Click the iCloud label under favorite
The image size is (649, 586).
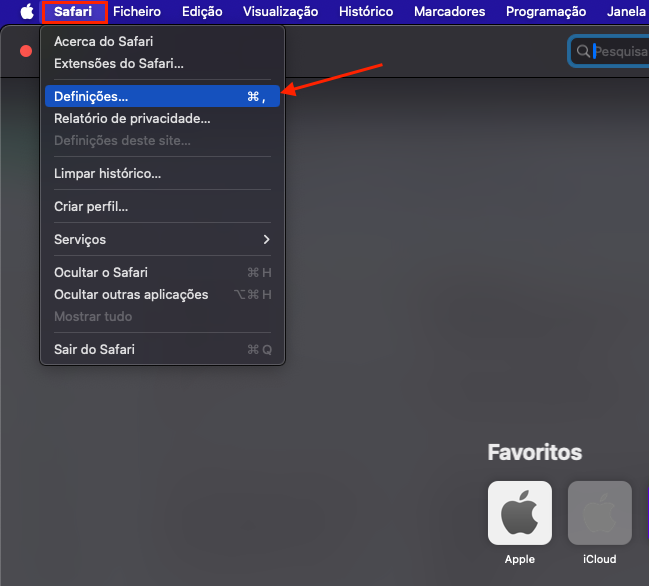tap(600, 559)
